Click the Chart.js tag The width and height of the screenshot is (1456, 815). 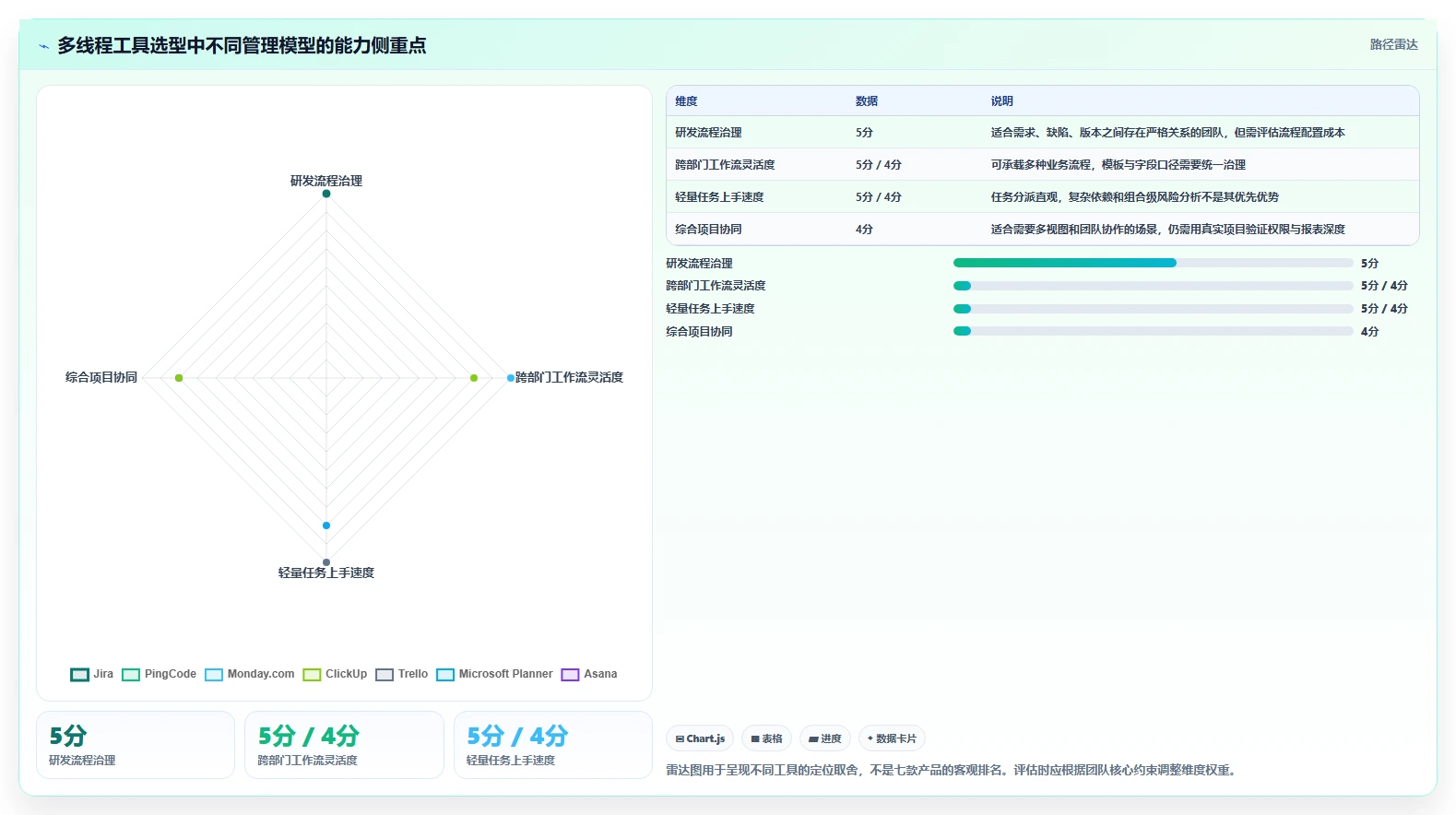[700, 738]
